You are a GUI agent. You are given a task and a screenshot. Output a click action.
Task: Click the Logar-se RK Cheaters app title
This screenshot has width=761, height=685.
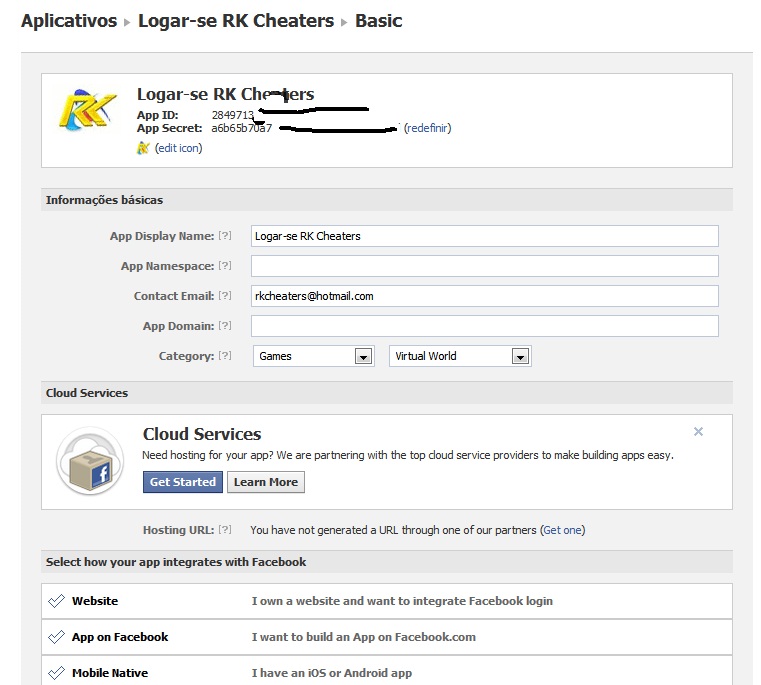coord(226,94)
